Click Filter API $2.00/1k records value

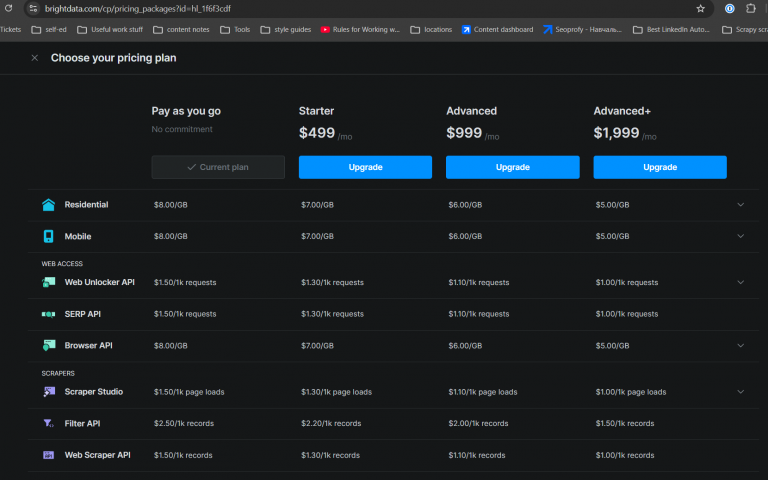pos(478,423)
